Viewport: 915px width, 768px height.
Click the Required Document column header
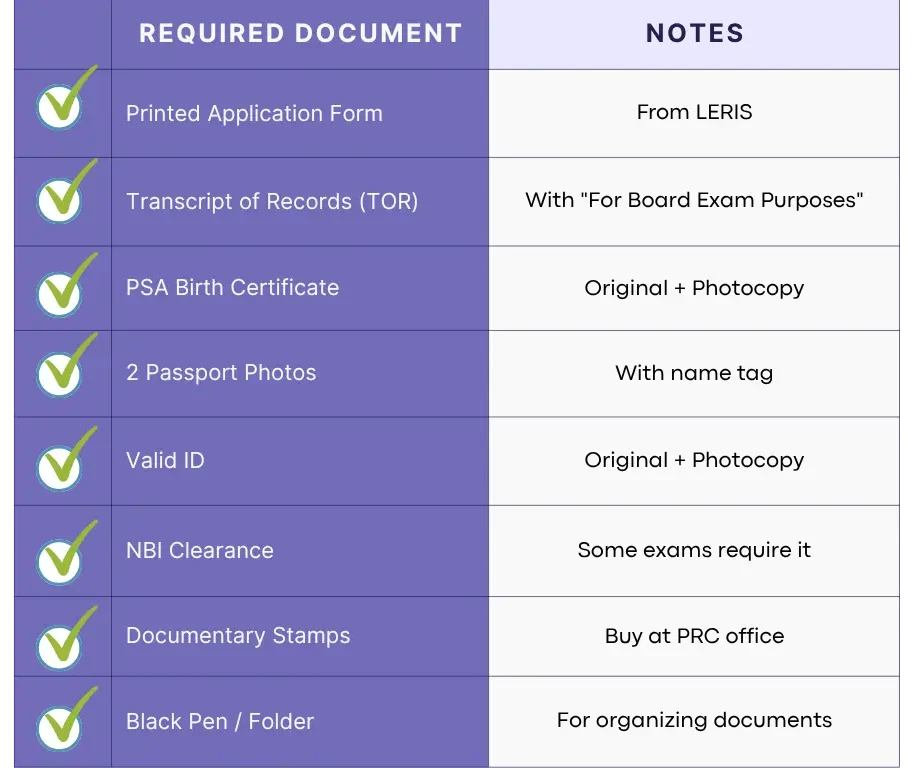[300, 34]
